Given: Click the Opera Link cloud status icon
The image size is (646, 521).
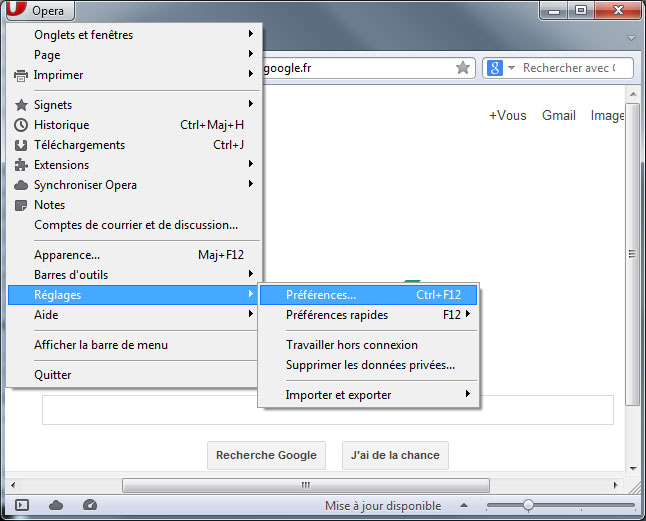Looking at the screenshot, I should (x=56, y=505).
